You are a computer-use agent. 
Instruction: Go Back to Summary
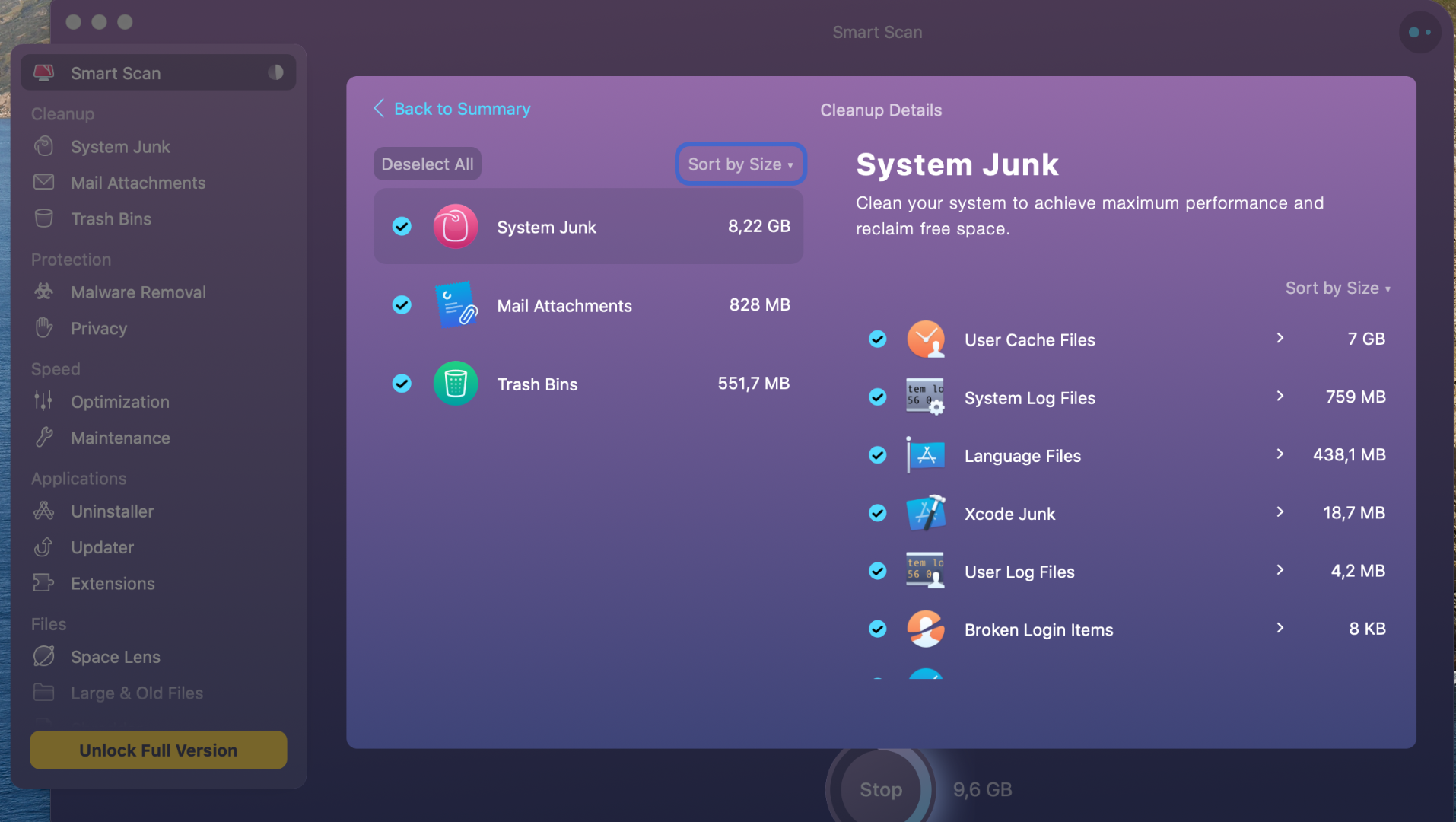click(x=453, y=109)
